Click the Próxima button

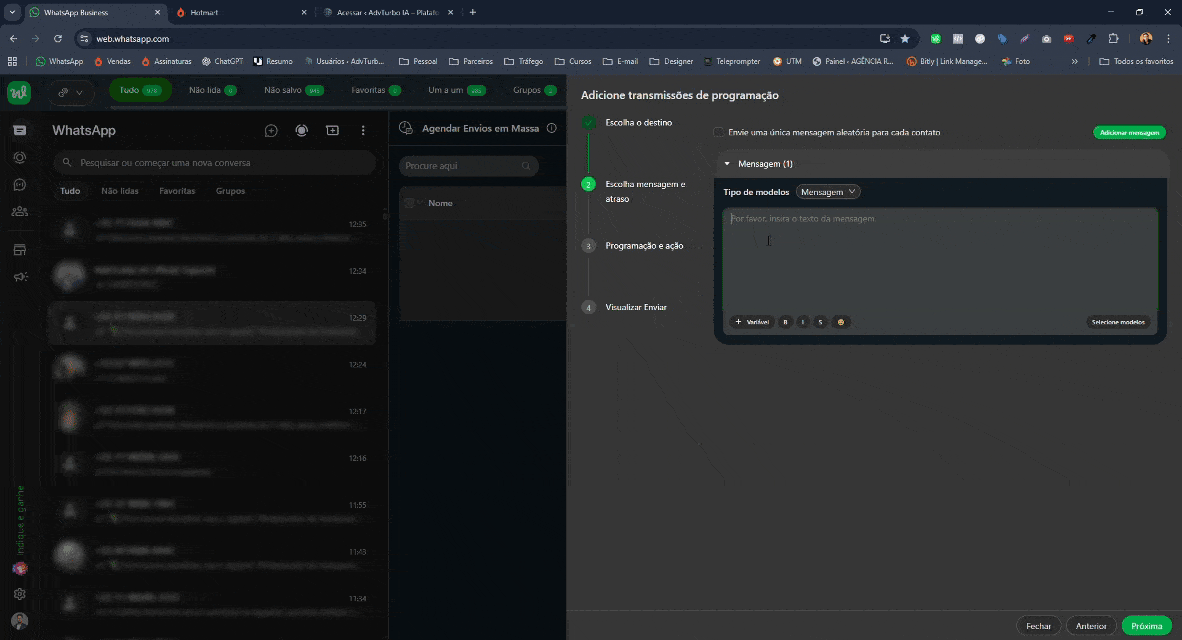click(1146, 626)
